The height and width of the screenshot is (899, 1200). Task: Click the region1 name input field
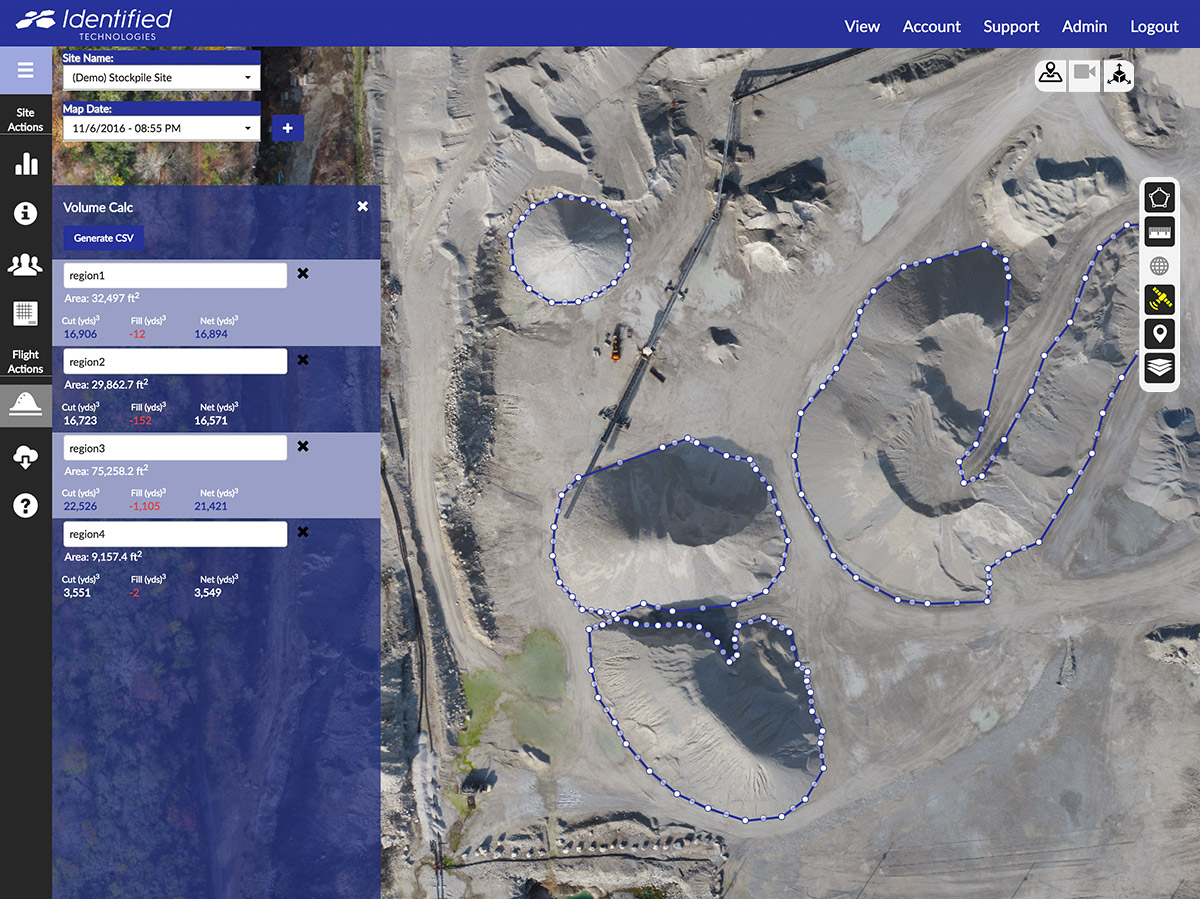coord(175,275)
